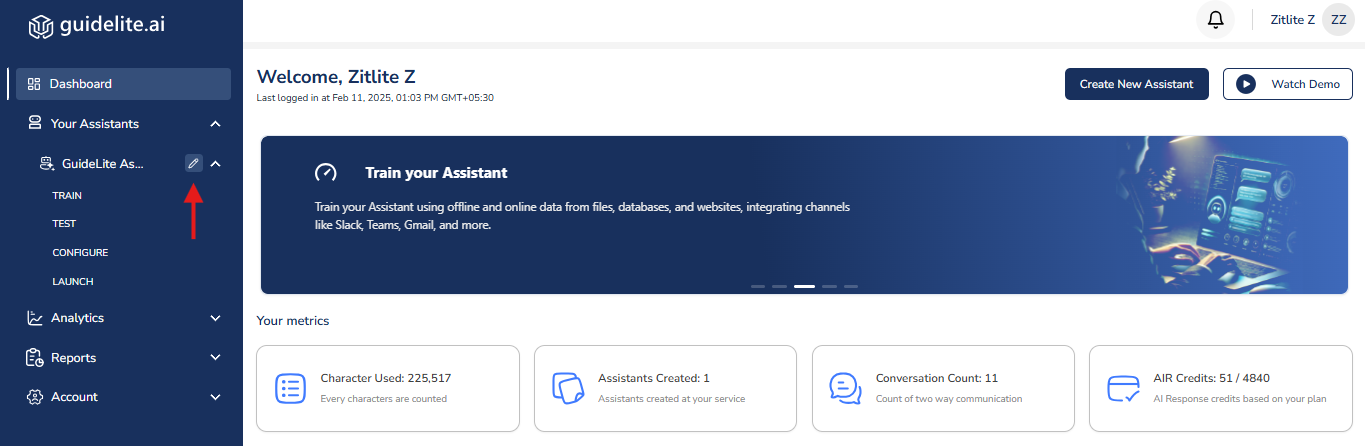Screen dimensions: 1365x446
Task: Click the Train your Assistant gauge icon
Action: [x=326, y=172]
